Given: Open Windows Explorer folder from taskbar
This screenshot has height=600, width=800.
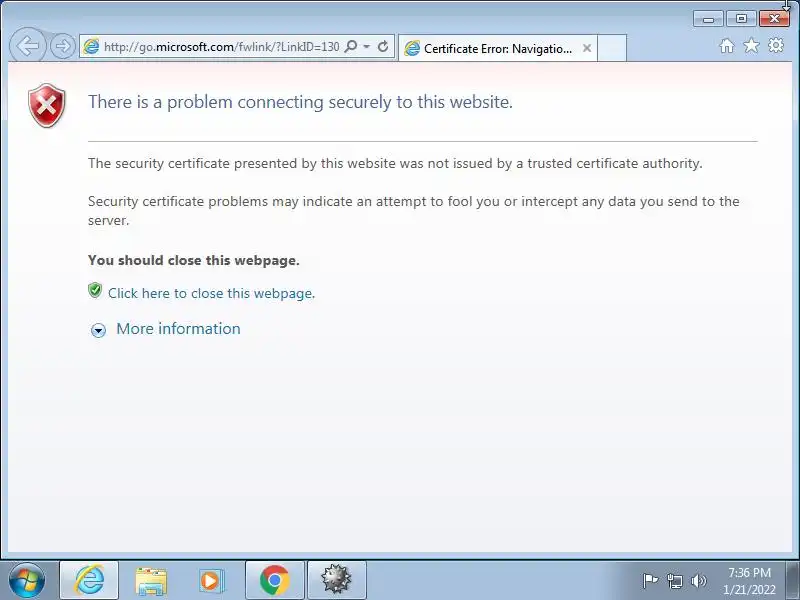Looking at the screenshot, I should click(x=151, y=581).
